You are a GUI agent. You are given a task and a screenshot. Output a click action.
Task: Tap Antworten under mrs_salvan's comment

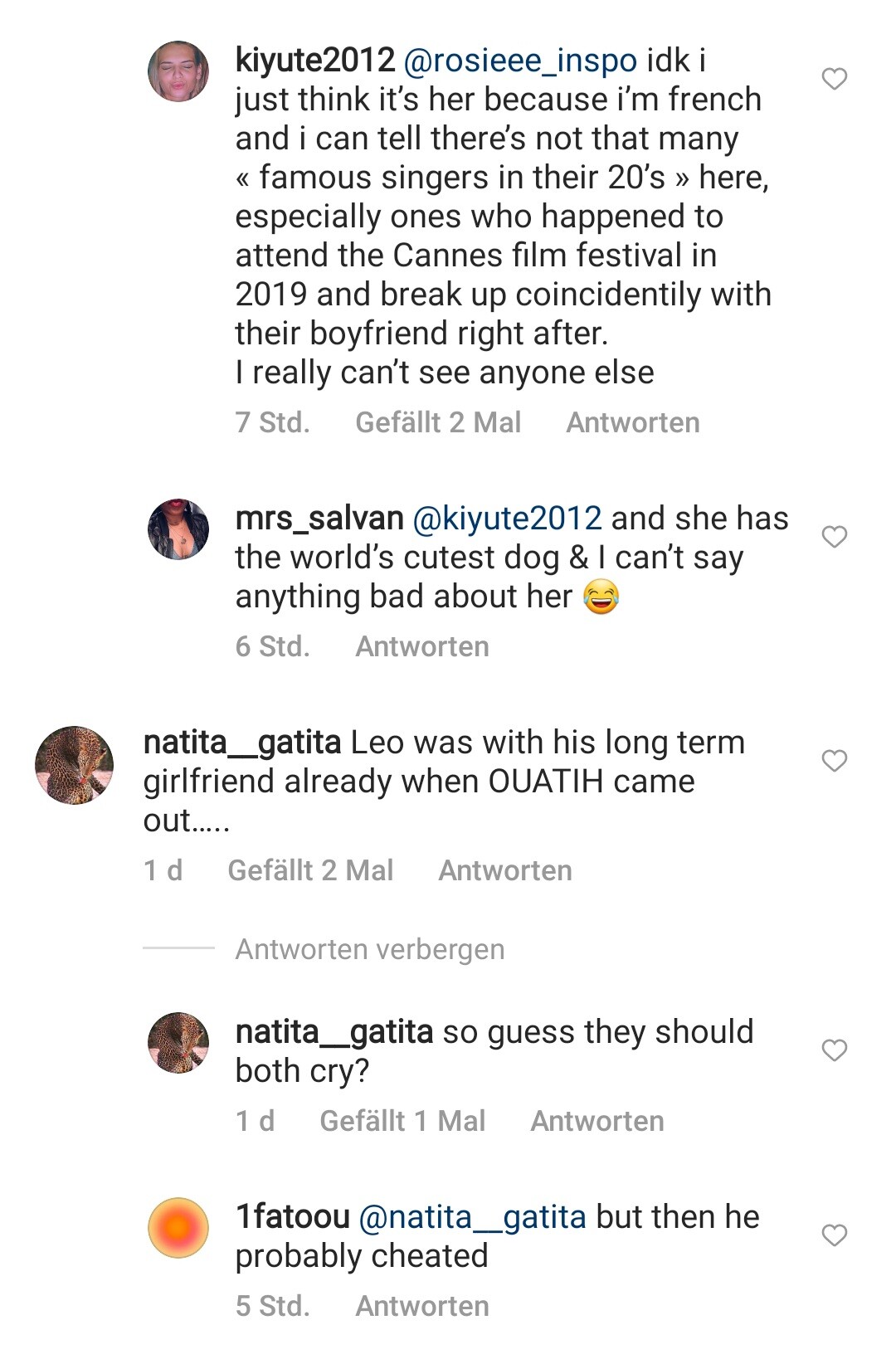pyautogui.click(x=421, y=646)
